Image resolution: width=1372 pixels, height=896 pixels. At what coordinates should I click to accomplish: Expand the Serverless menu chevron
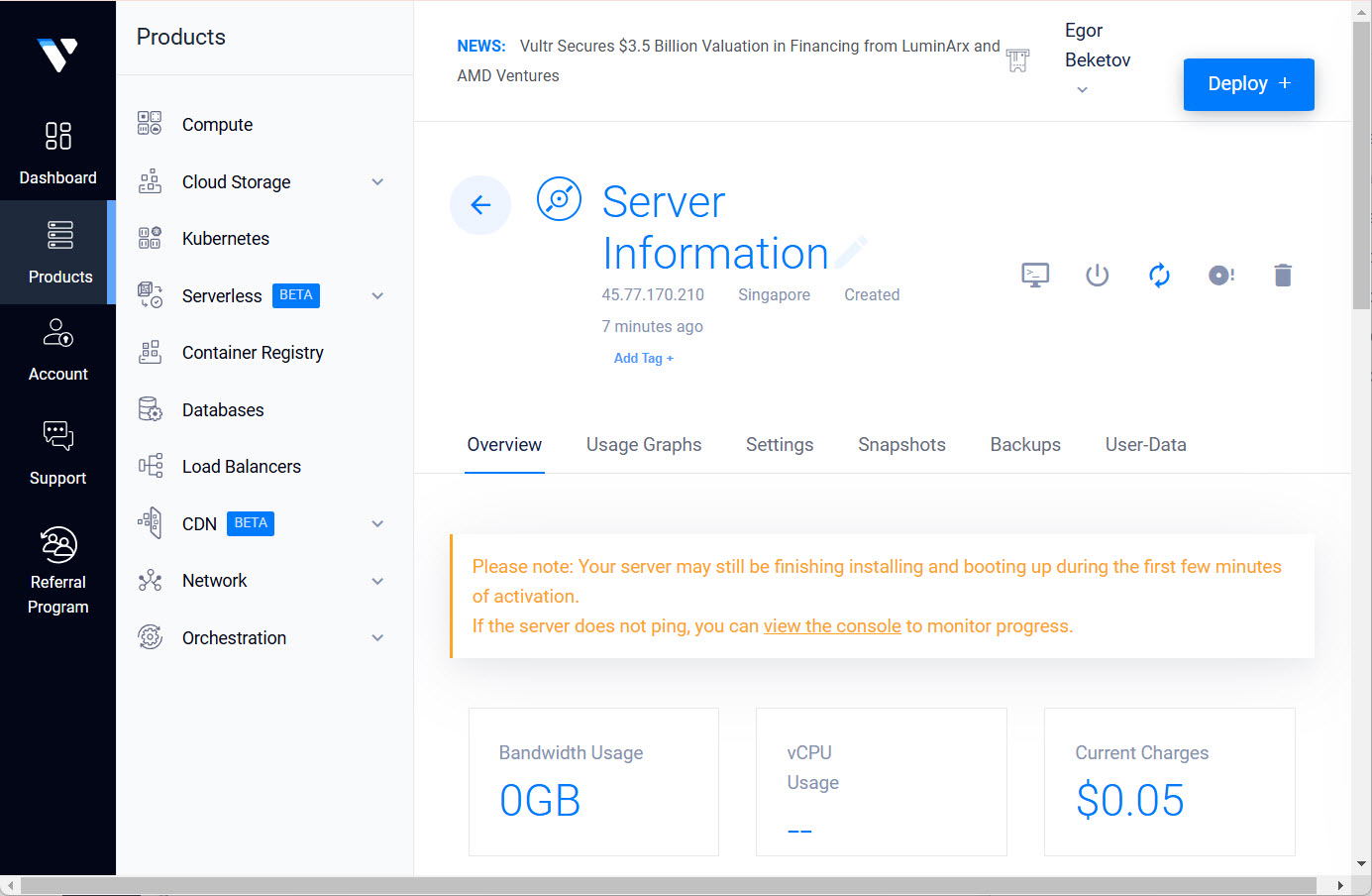(377, 296)
